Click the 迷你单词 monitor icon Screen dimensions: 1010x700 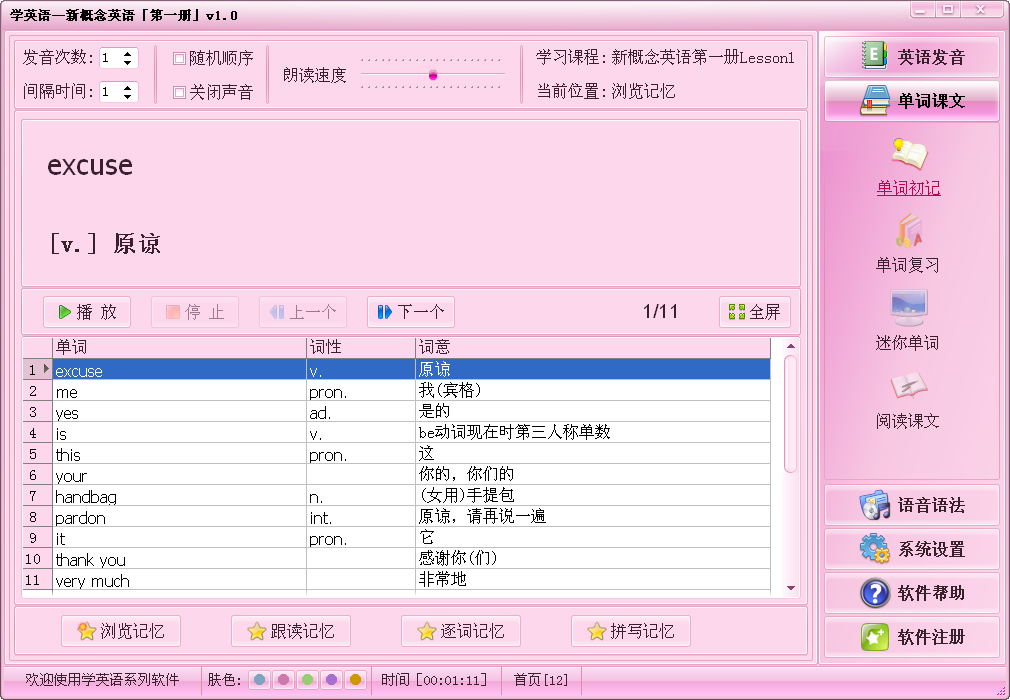(x=908, y=308)
